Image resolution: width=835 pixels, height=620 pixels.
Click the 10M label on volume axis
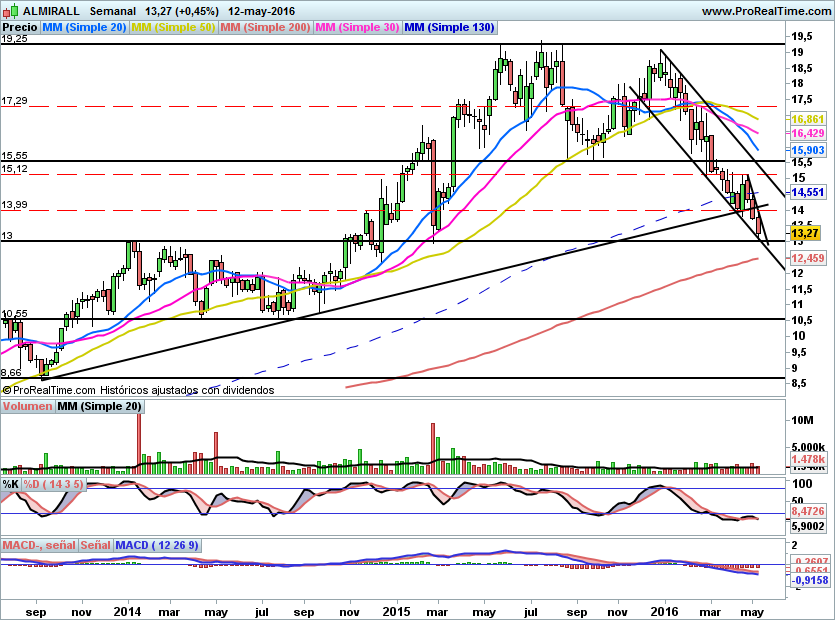point(802,420)
